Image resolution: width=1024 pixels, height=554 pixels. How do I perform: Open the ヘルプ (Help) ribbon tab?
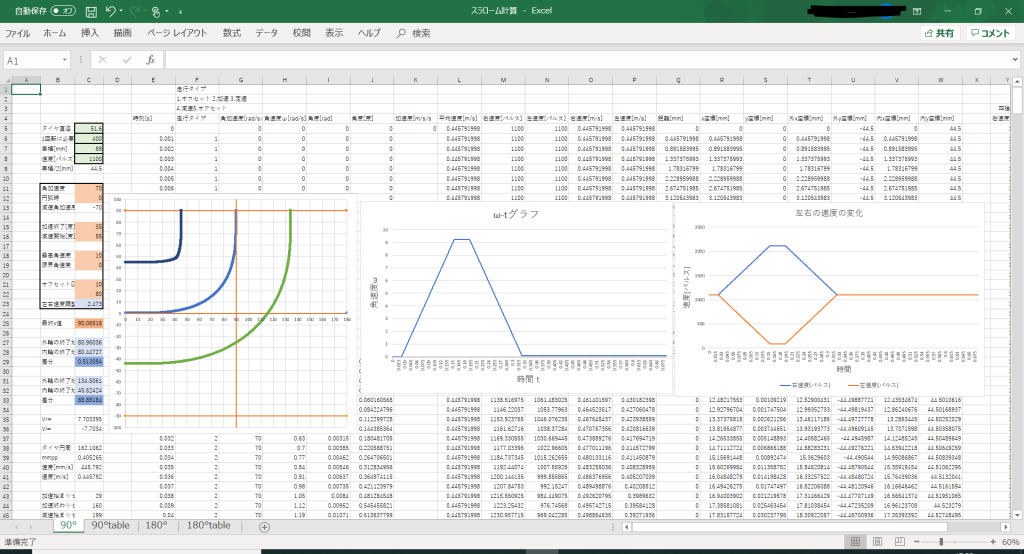point(369,33)
